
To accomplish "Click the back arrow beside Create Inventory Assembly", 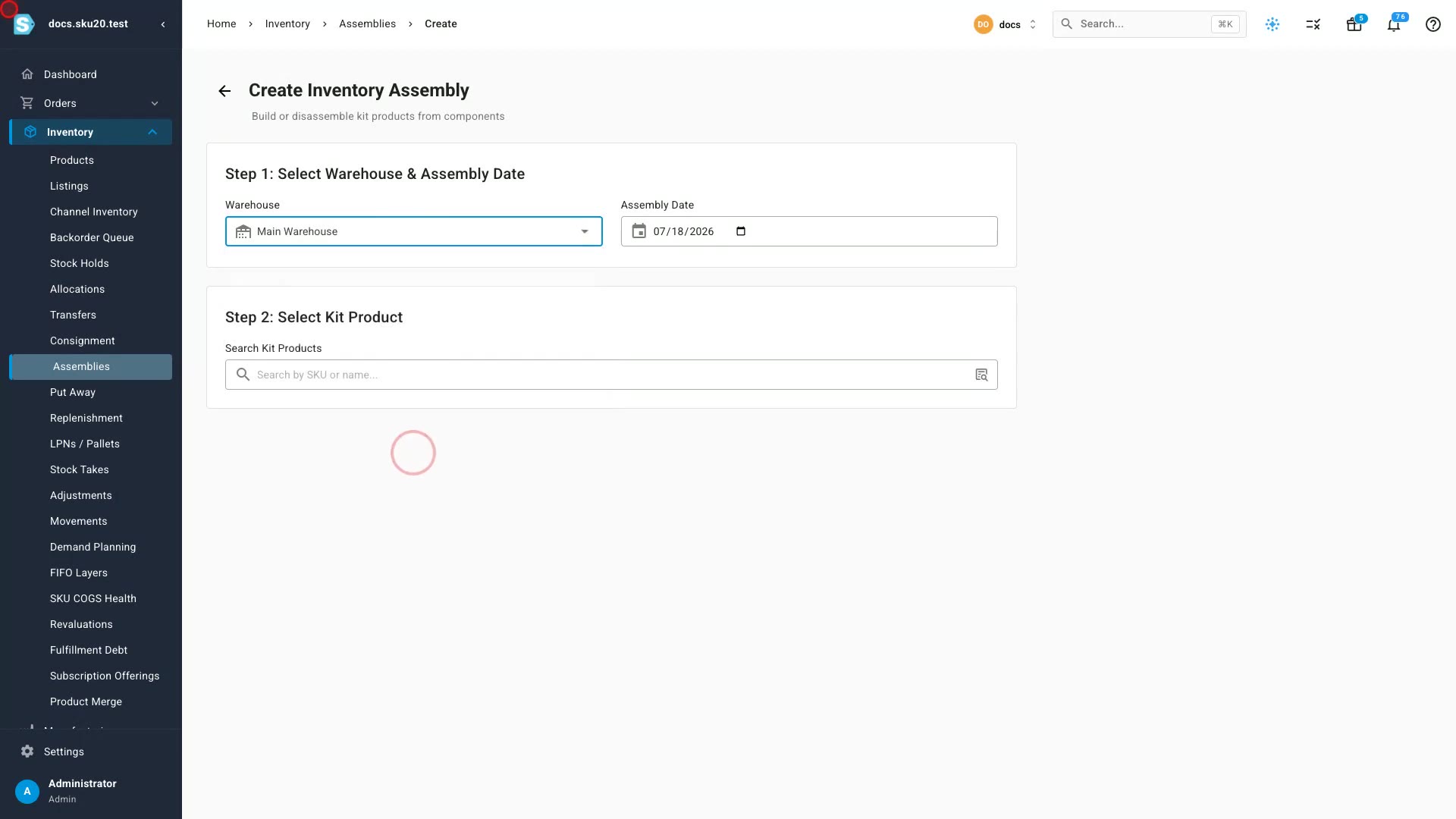I will (x=224, y=91).
